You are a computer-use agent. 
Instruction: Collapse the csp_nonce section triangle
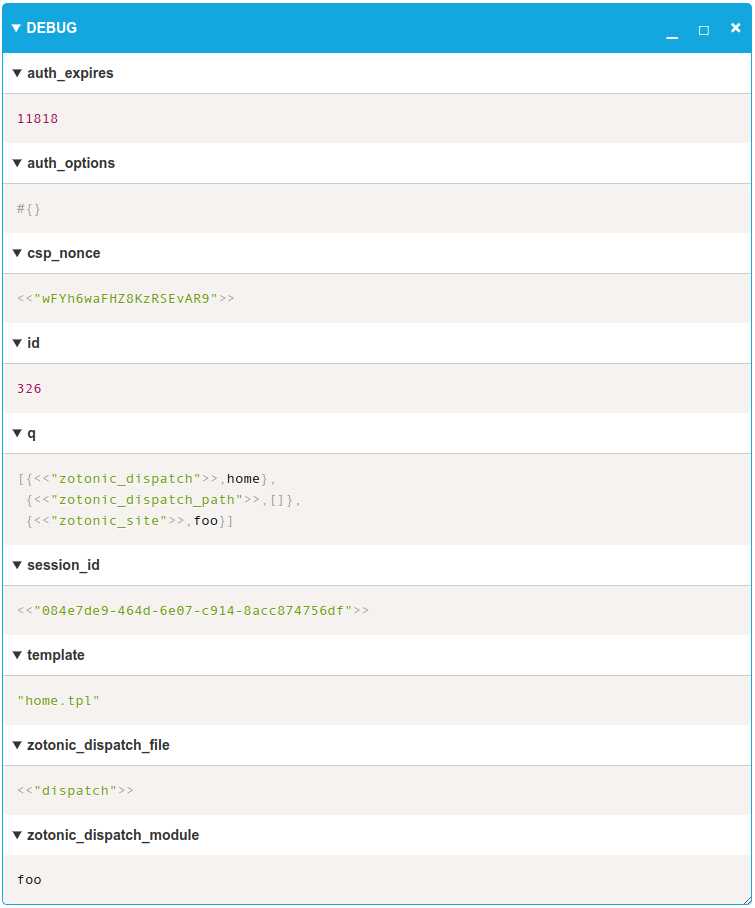pos(17,253)
